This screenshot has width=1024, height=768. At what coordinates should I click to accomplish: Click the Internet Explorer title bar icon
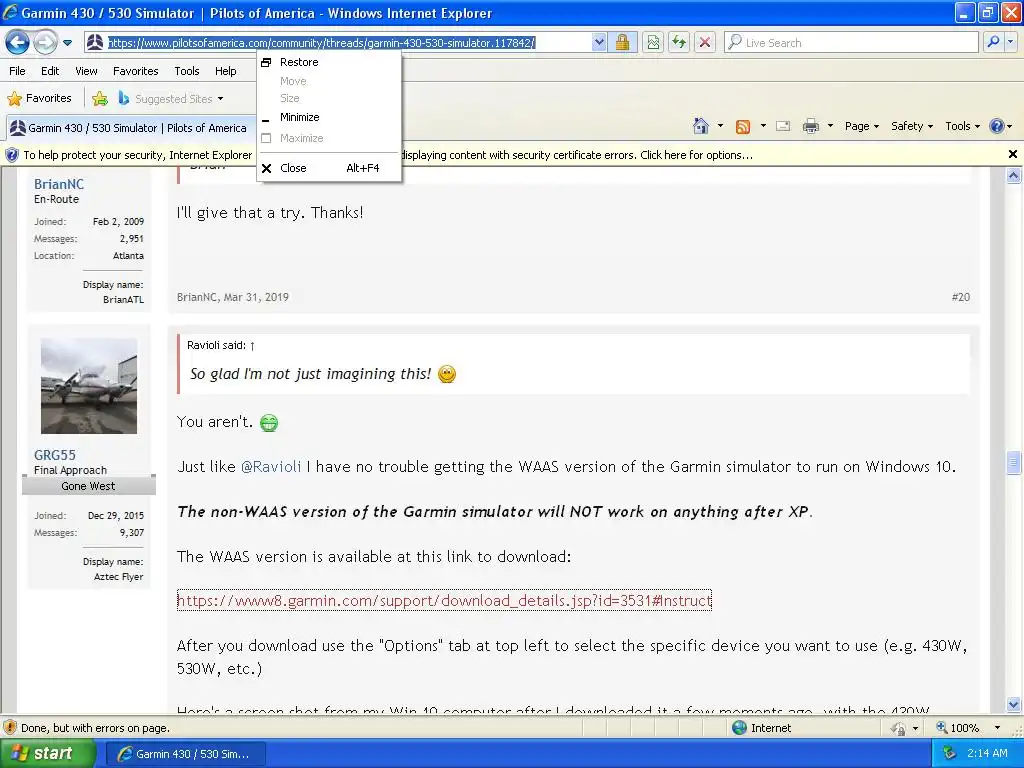10,12
